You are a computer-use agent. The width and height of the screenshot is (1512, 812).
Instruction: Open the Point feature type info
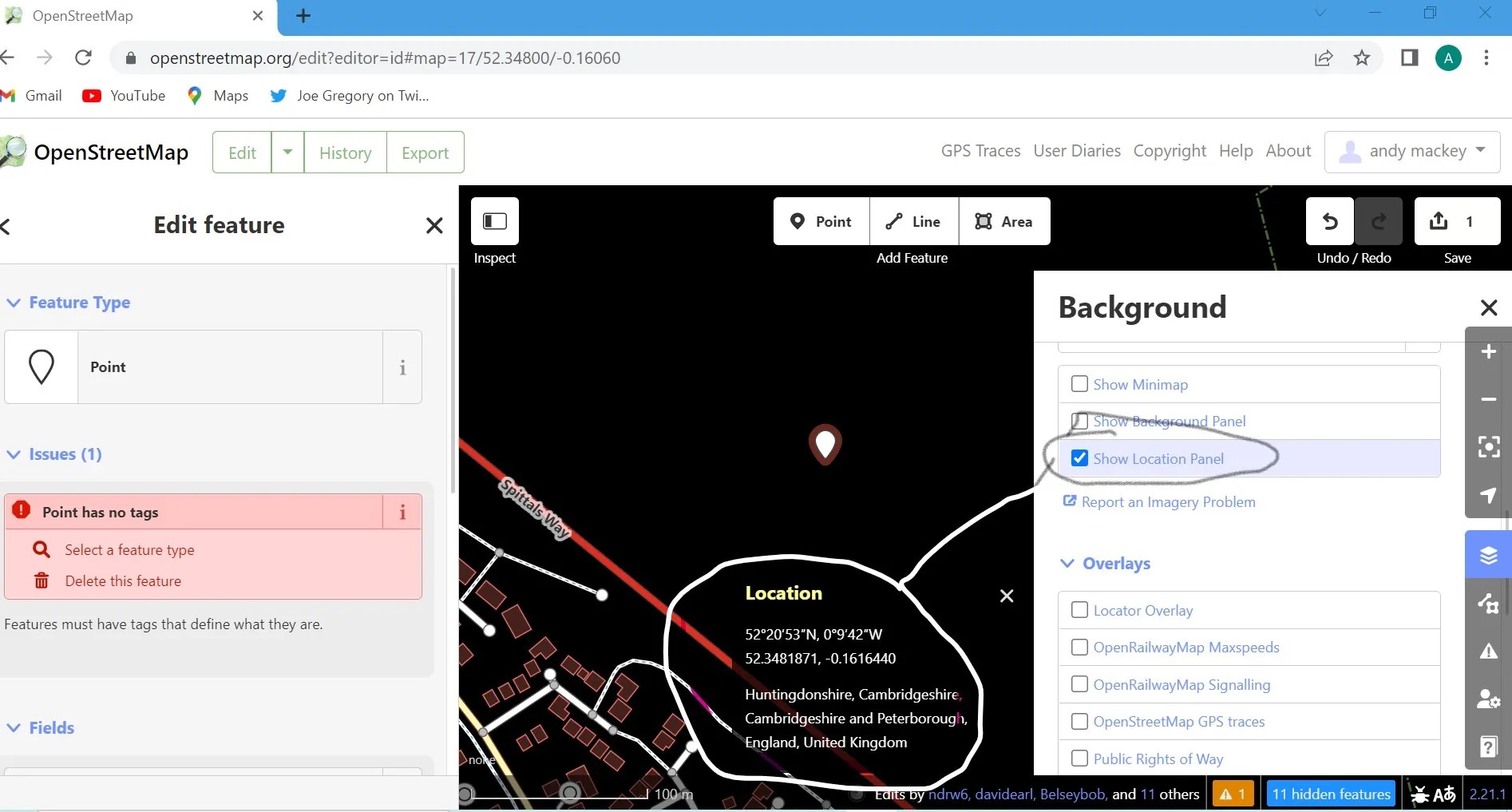point(402,367)
